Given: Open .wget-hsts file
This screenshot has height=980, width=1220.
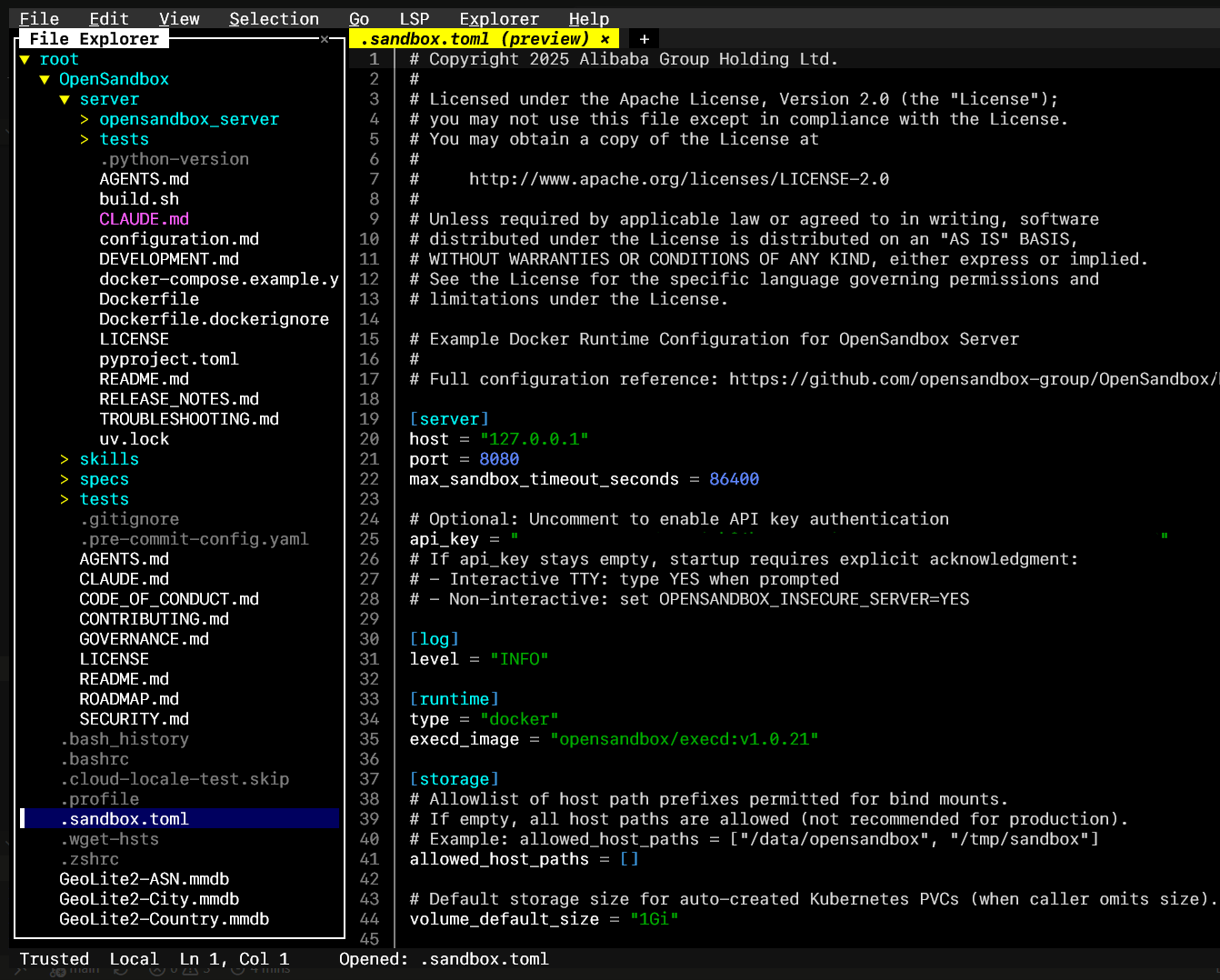Looking at the screenshot, I should pyautogui.click(x=109, y=839).
